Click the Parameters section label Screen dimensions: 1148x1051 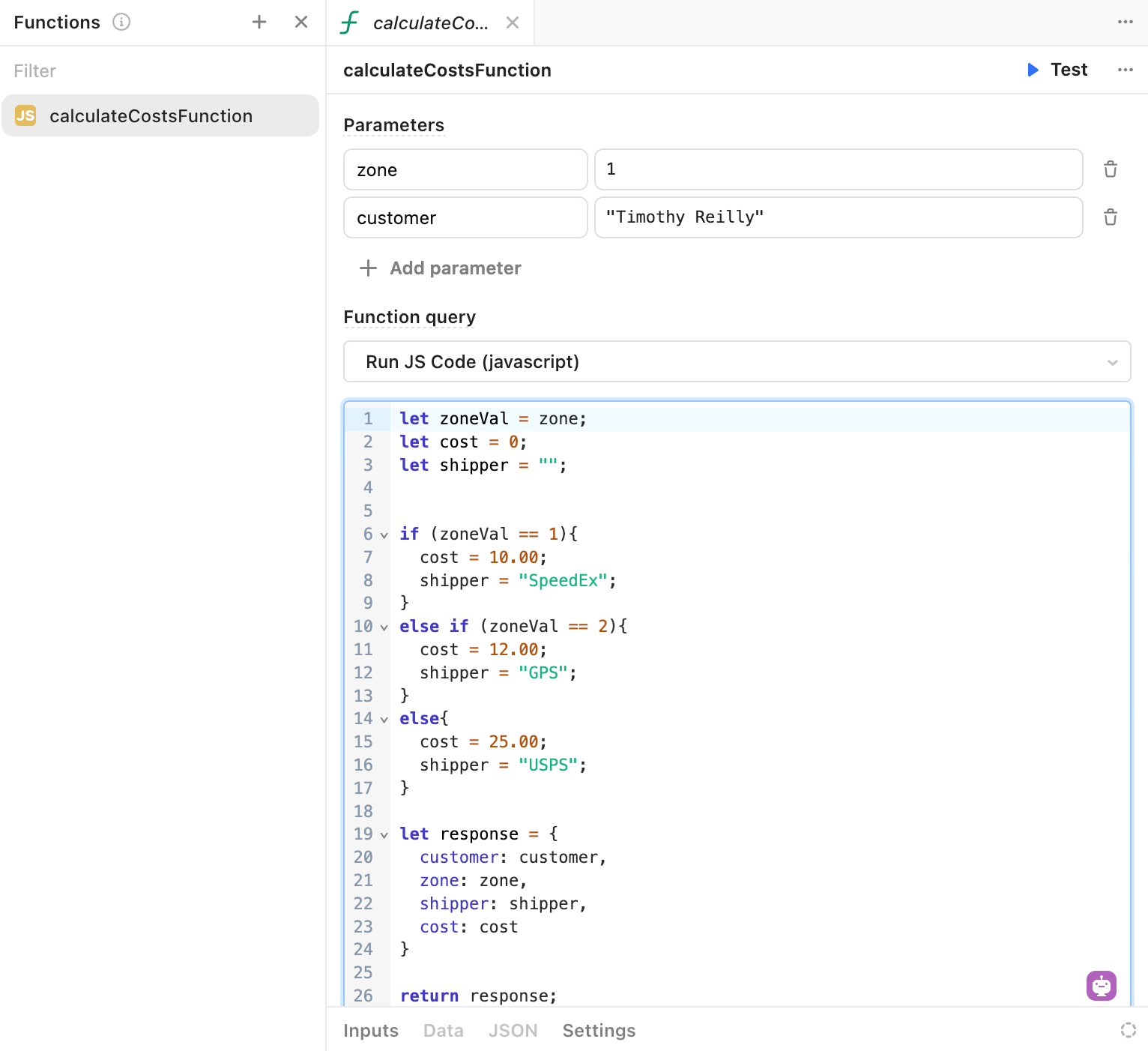tap(394, 125)
